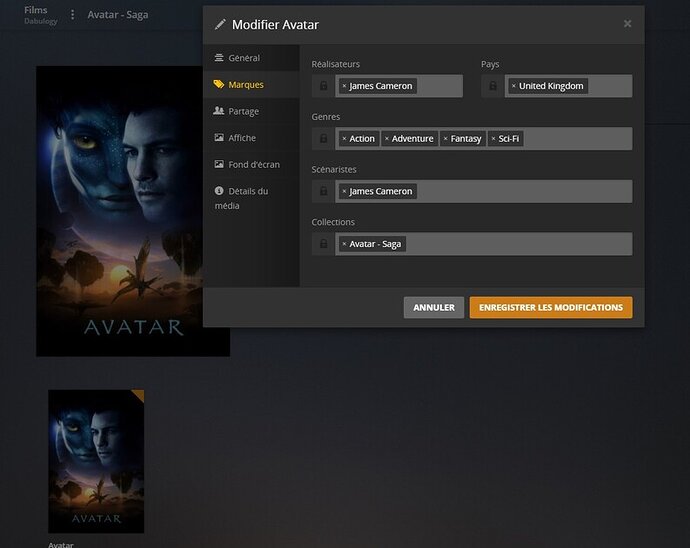Switch to the Partage tab
The width and height of the screenshot is (690, 548).
point(251,111)
